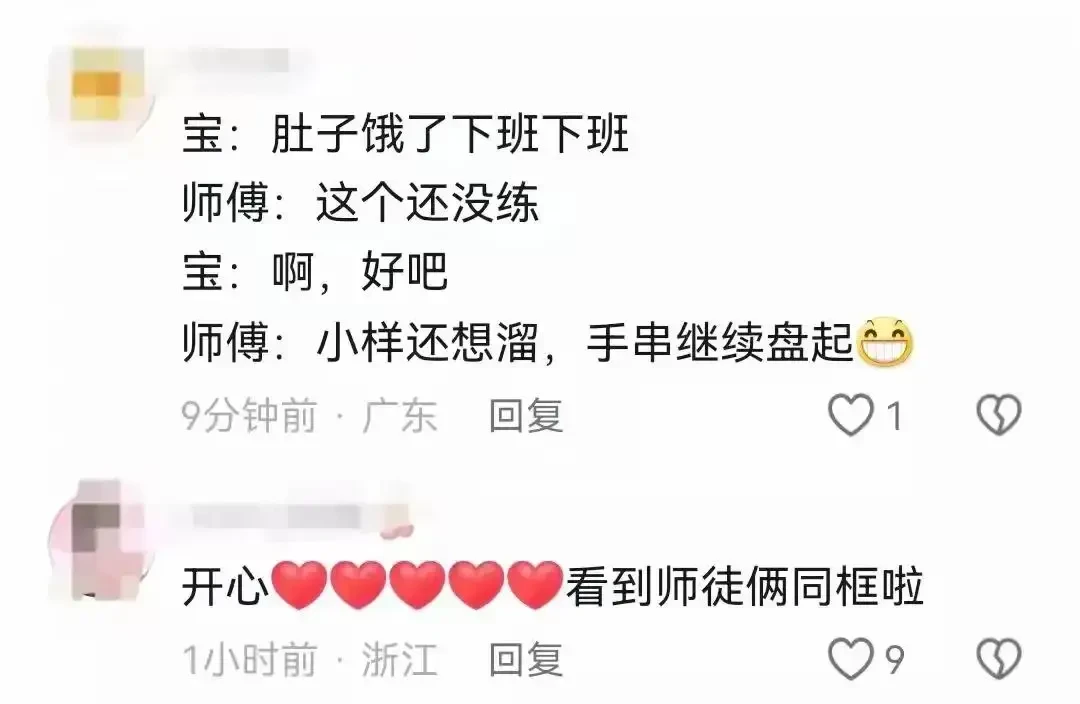Like the comment from 广东
This screenshot has width=1080, height=704.
[850, 415]
